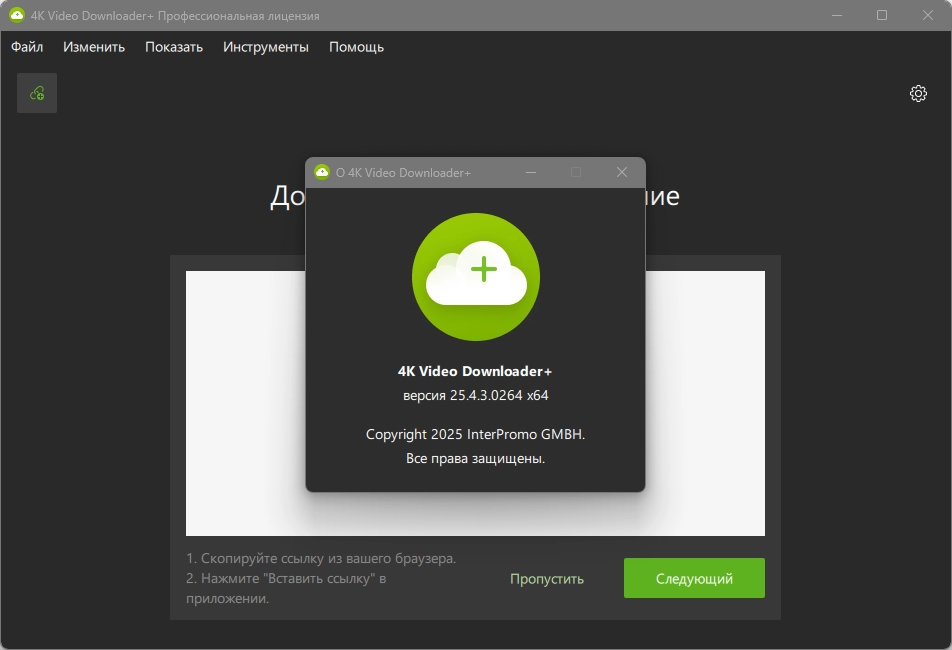Close the main 4K Video Downloader+ window
Image resolution: width=952 pixels, height=650 pixels.
928,15
